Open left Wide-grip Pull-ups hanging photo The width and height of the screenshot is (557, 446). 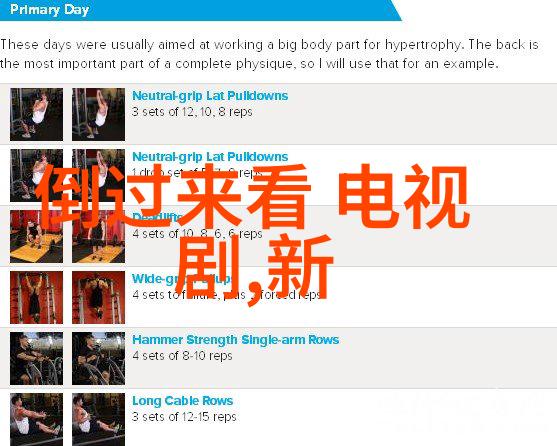pos(37,298)
